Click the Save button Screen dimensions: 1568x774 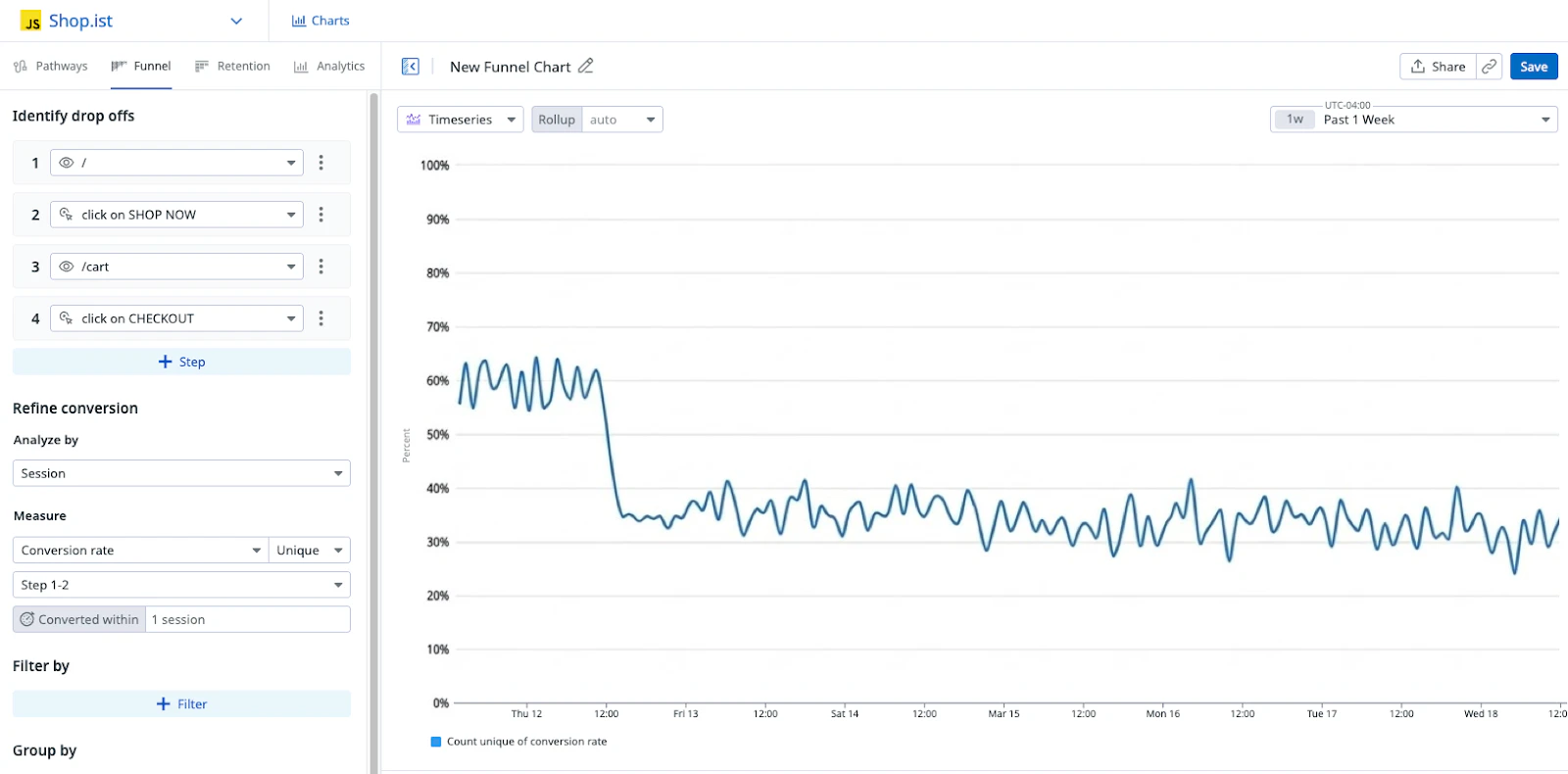click(x=1533, y=67)
